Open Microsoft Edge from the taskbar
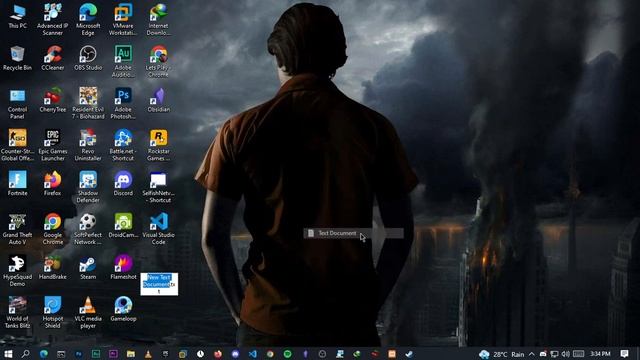Viewport: 640px width, 360px height. 43,354
